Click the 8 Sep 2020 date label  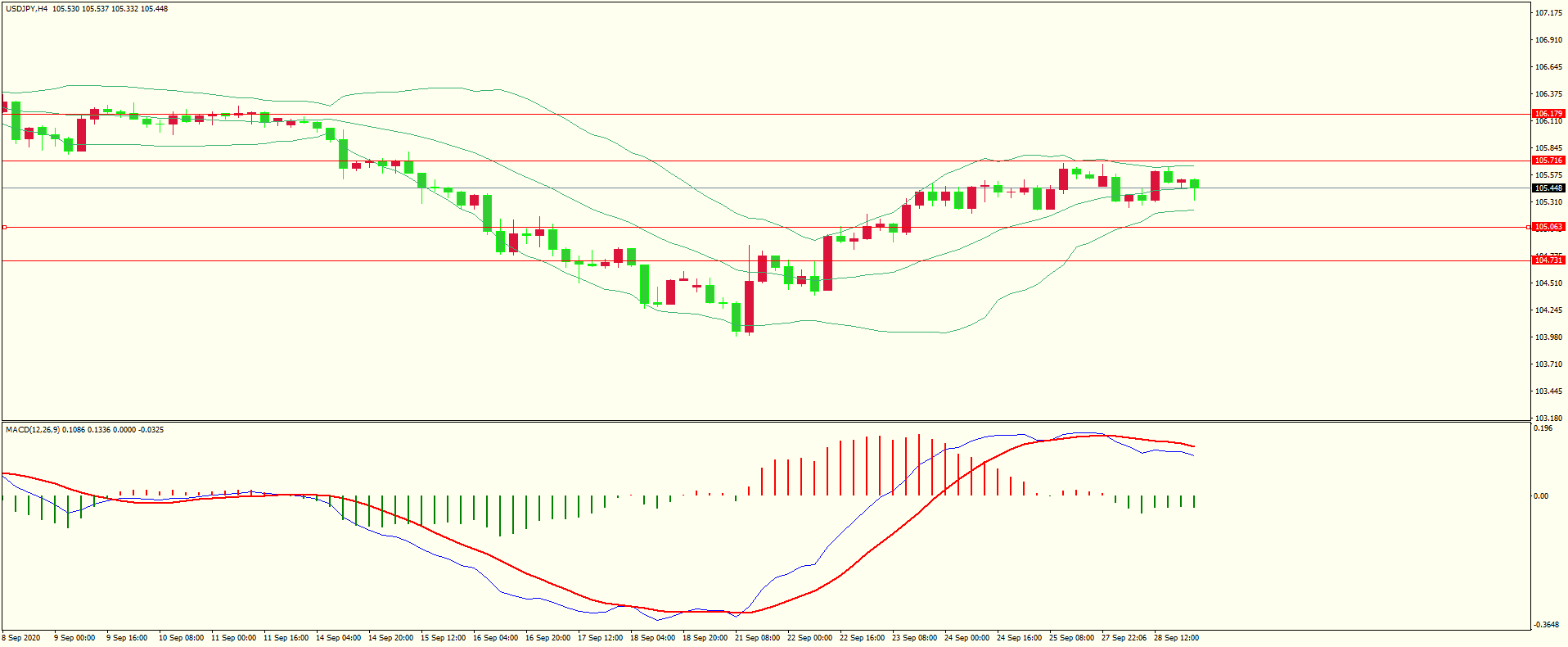pyautogui.click(x=21, y=638)
